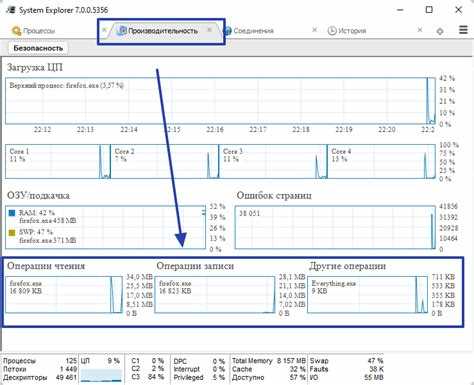Screen dimensions: 474x385
Task: Click the Другие операции graph
Action: click(x=368, y=295)
